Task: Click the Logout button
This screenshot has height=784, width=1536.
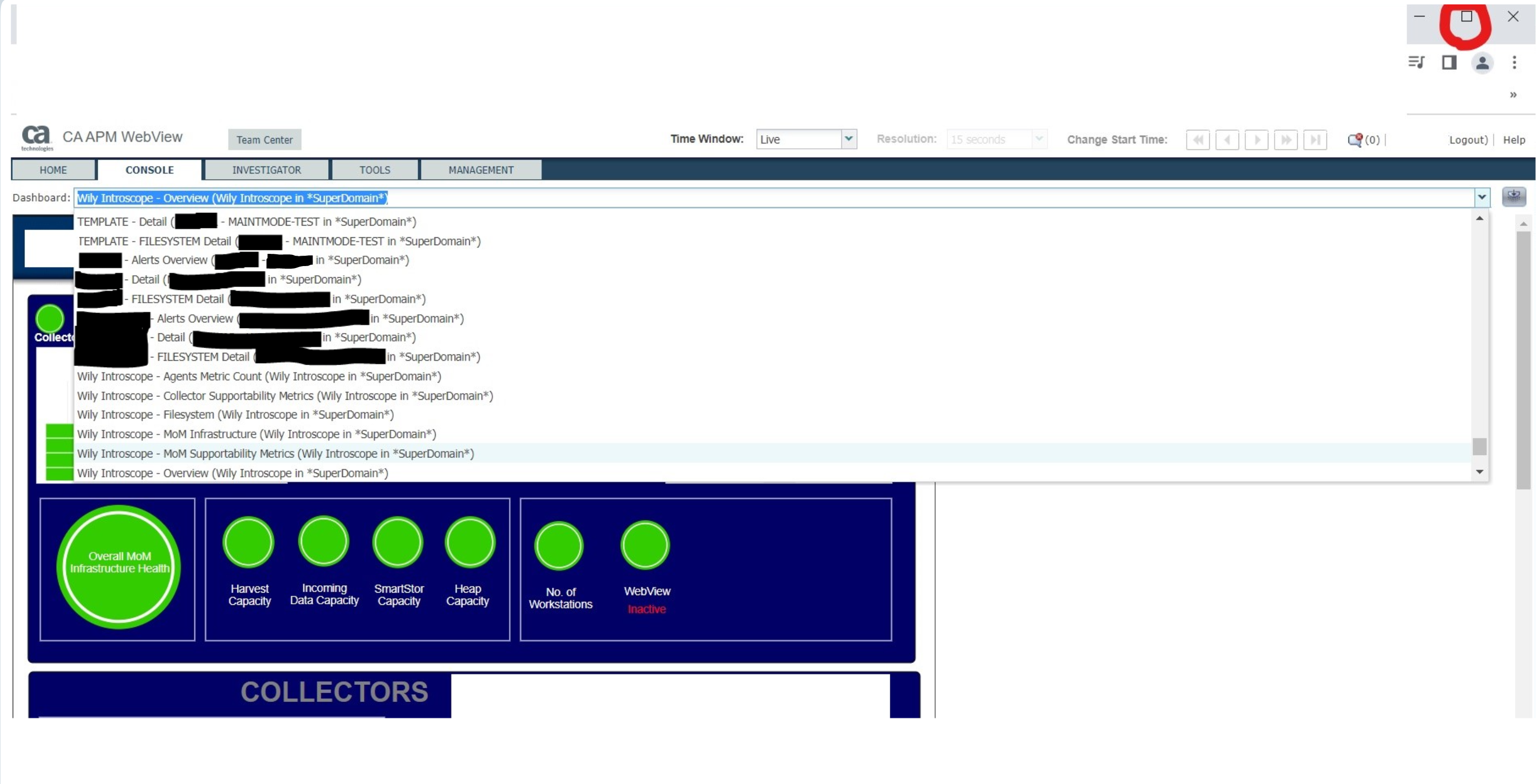Action: 1464,139
